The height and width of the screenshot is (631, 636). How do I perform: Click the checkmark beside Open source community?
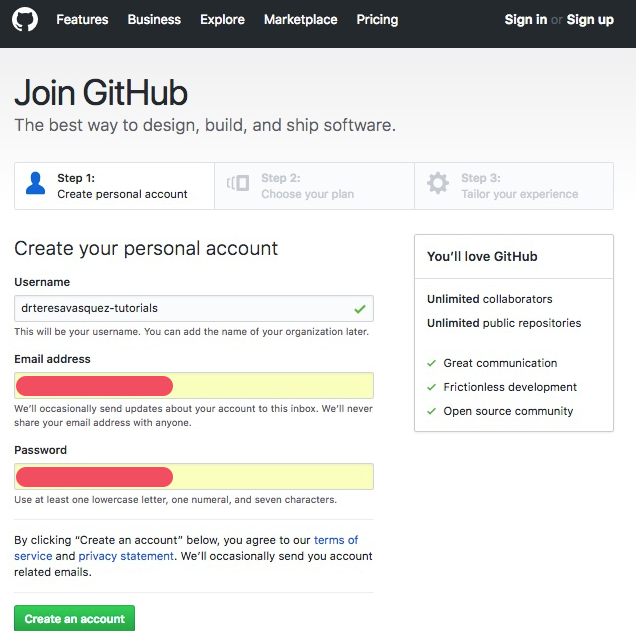point(432,411)
